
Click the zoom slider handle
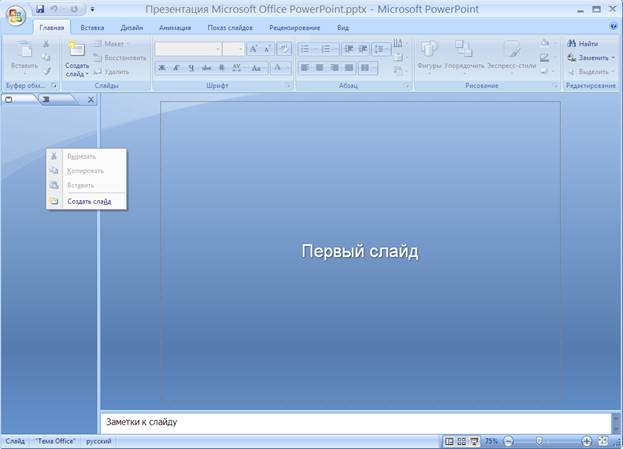(x=541, y=440)
